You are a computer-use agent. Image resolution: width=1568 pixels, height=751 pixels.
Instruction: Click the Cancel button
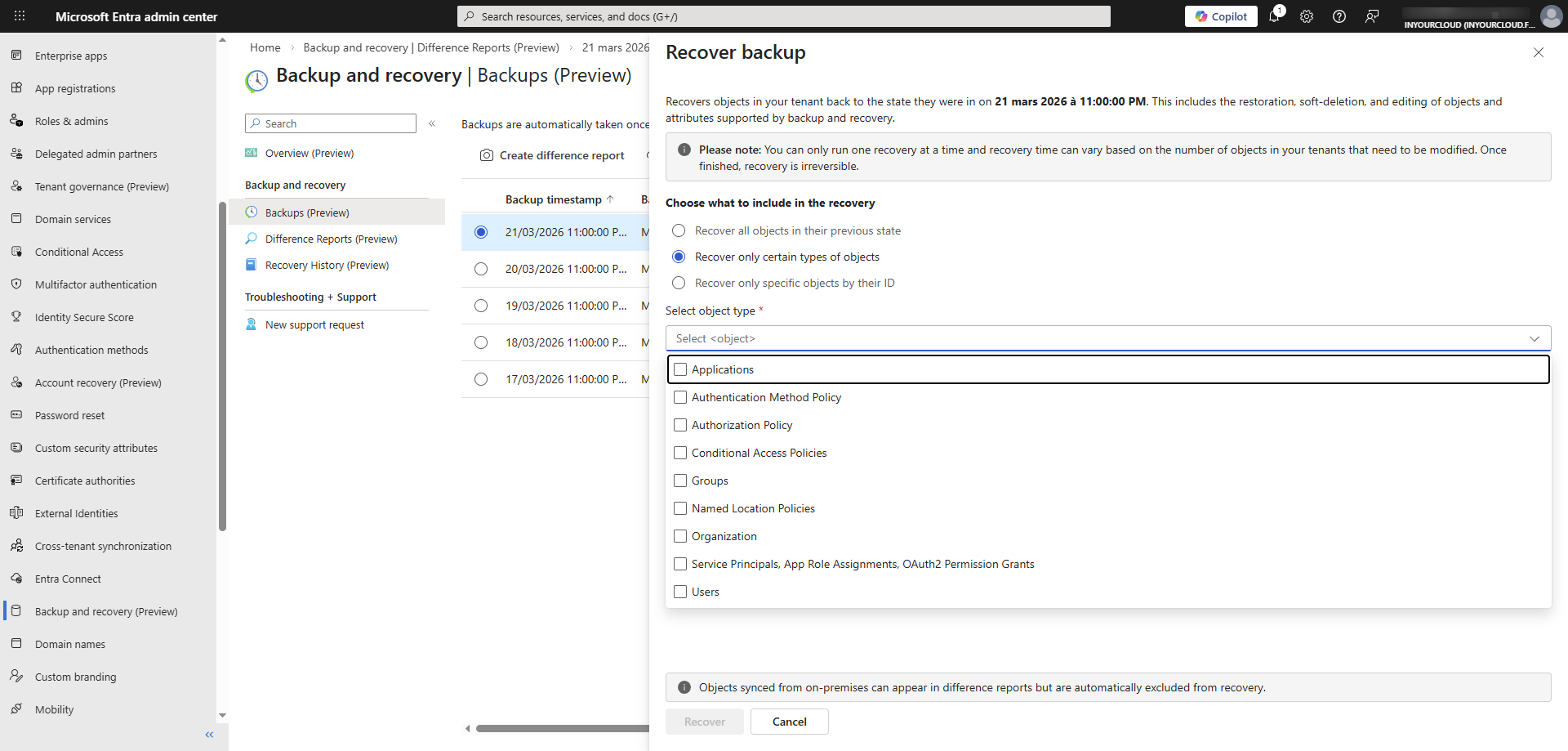coord(789,722)
